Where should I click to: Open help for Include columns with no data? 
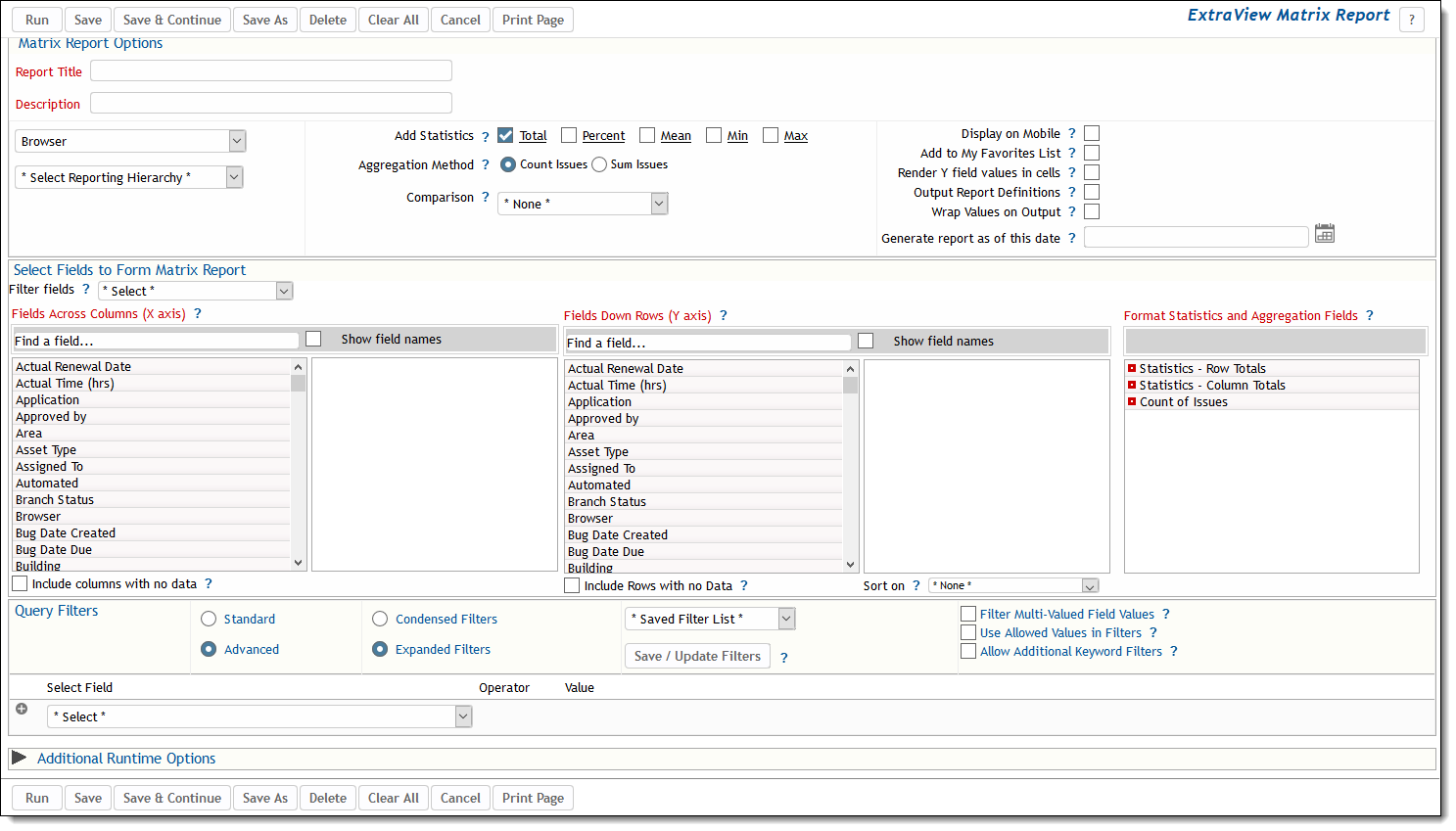[208, 583]
